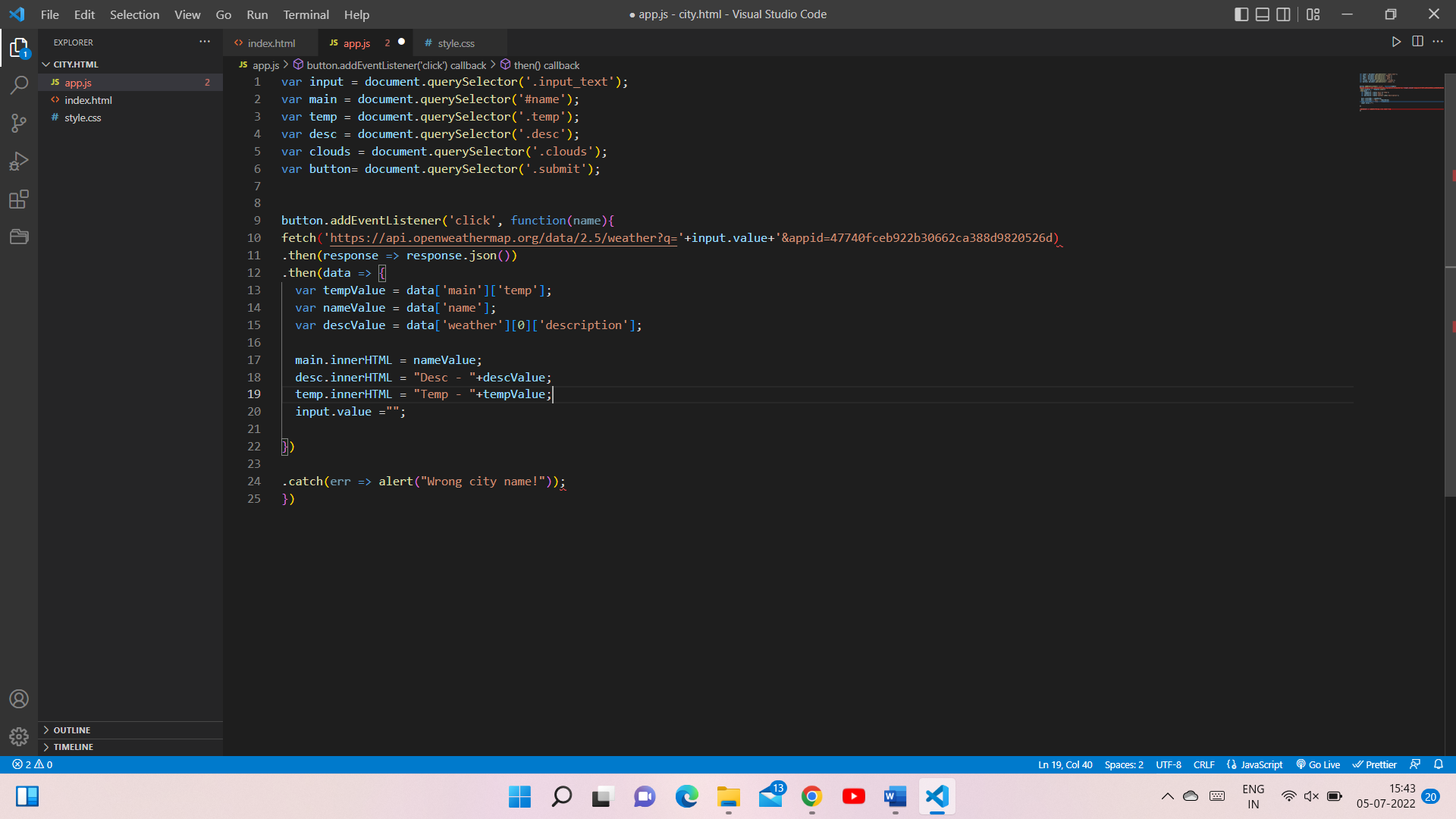Image resolution: width=1456 pixels, height=819 pixels.
Task: Toggle Panel visibility
Action: pos(1263,14)
